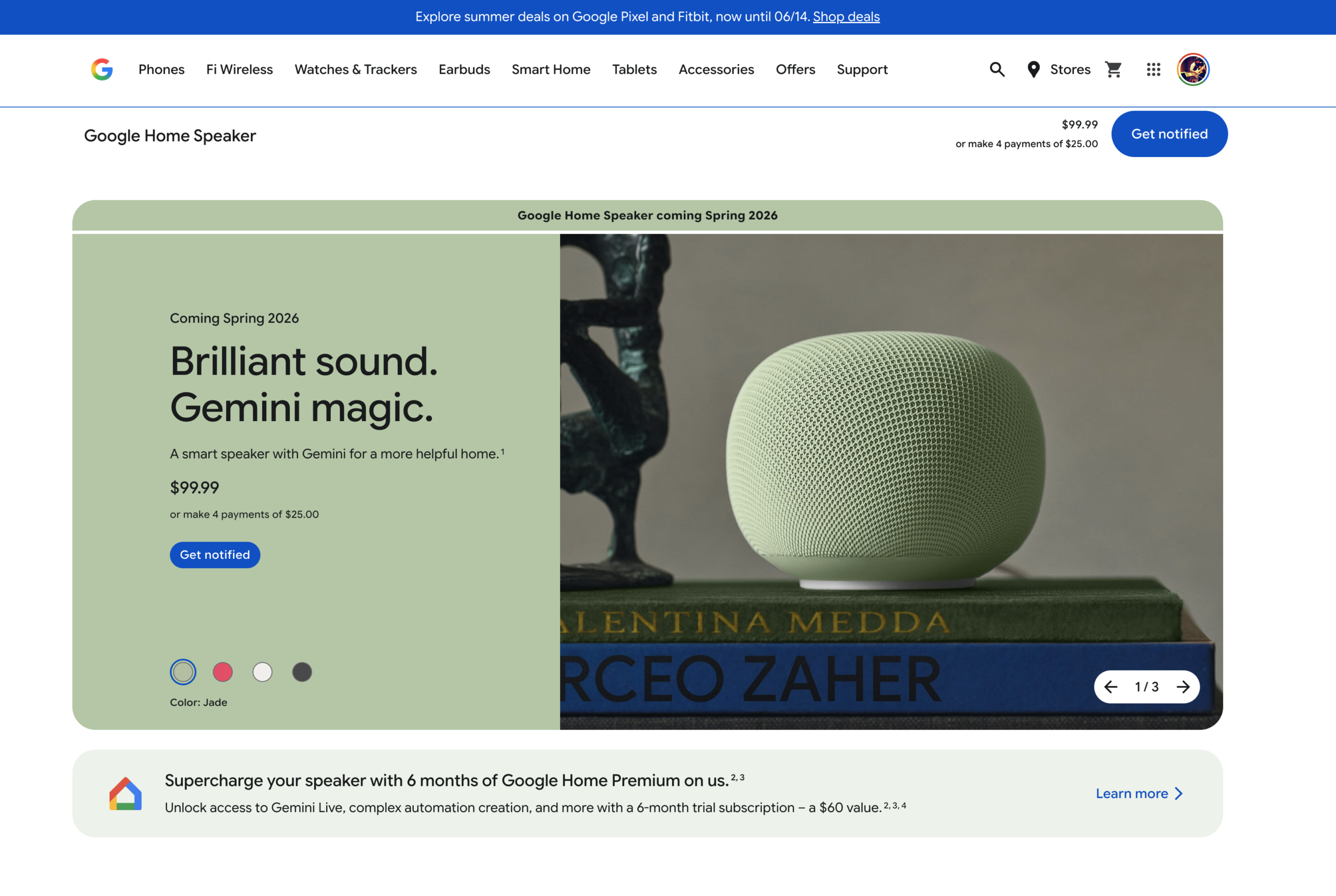The height and width of the screenshot is (896, 1336).
Task: Click the $99.99 price in sticky header
Action: point(1079,125)
